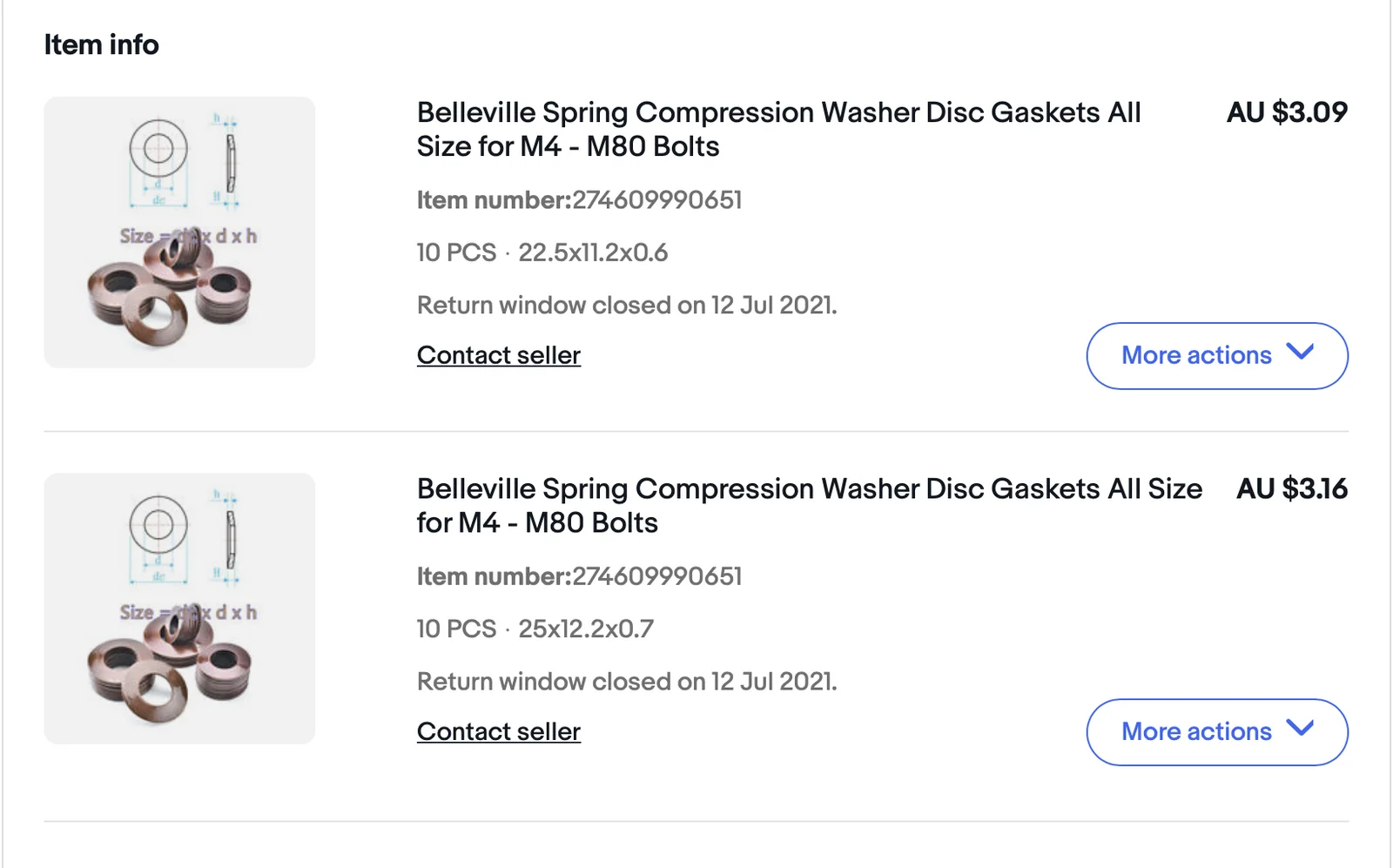This screenshot has height=868, width=1393.
Task: Click the AU $3.09 price
Action: 1286,112
